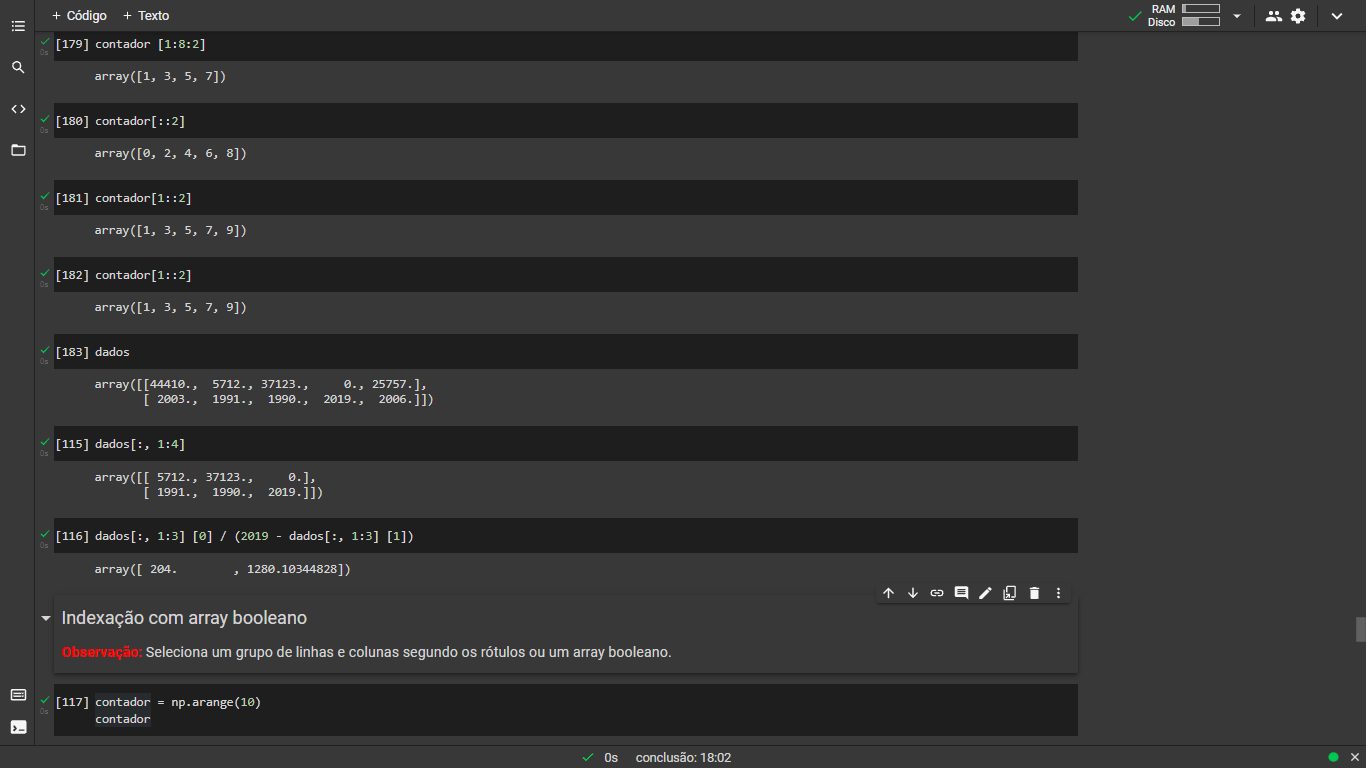Image resolution: width=1366 pixels, height=768 pixels.
Task: Add a new text cell with + Texto
Action: (146, 16)
